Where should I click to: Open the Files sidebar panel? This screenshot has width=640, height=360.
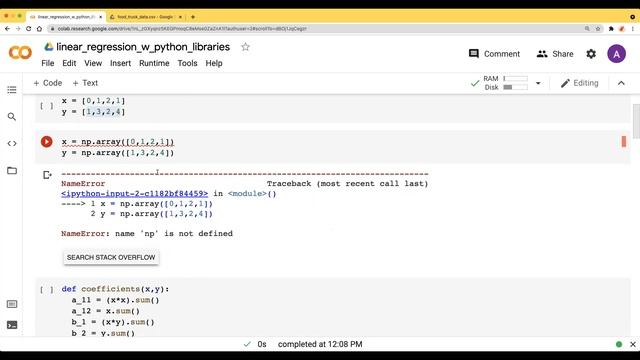click(12, 171)
